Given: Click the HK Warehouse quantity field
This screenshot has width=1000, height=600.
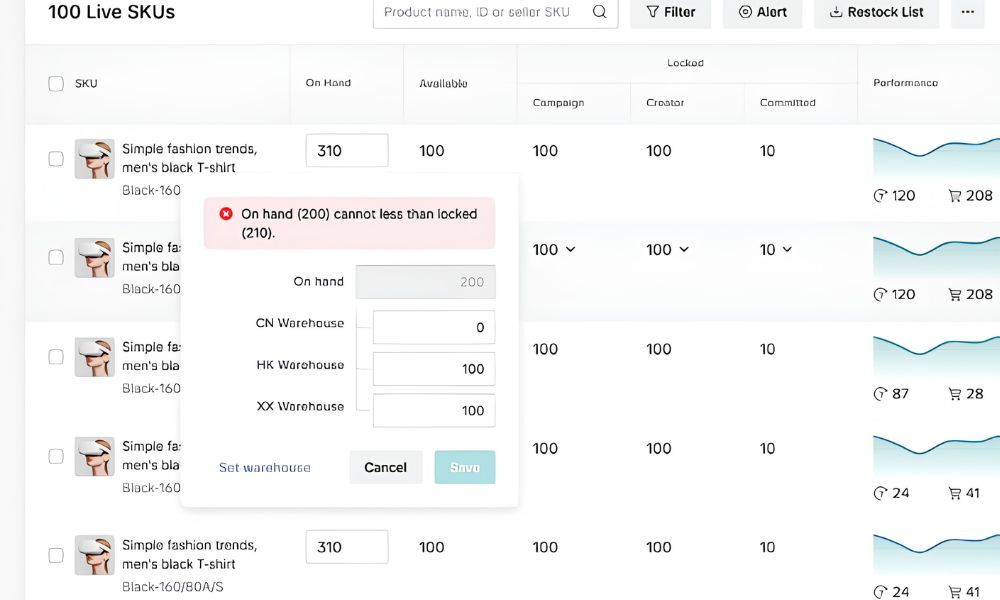Looking at the screenshot, I should point(434,369).
